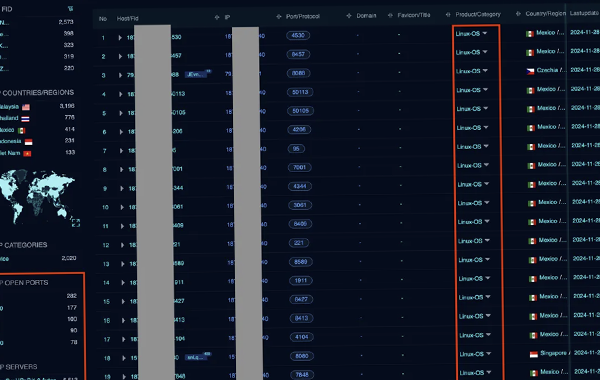Viewport: 600px width, 380px height.
Task: Click the icon beside the Port/Protocol header
Action: pyautogui.click(x=279, y=16)
